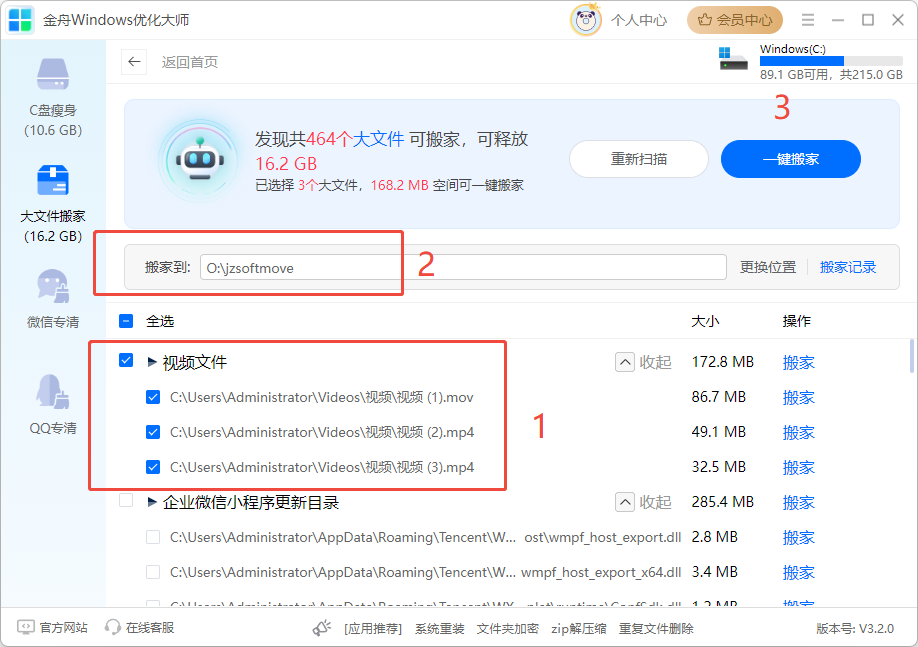This screenshot has height=647, width=918.
Task: Uncheck the 视频 (1).mov file checkbox
Action: tap(153, 397)
